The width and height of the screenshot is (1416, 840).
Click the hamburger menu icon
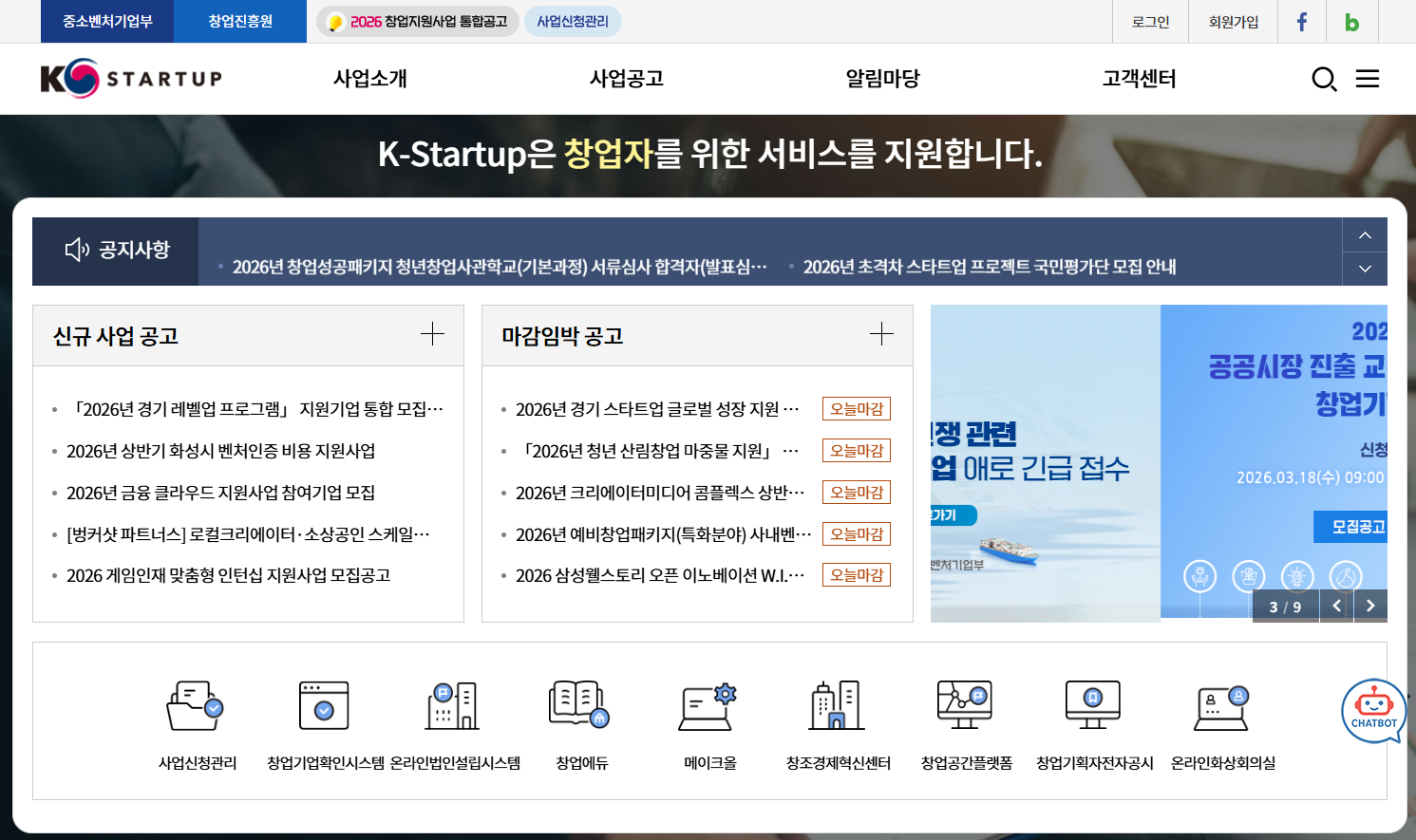click(x=1368, y=80)
